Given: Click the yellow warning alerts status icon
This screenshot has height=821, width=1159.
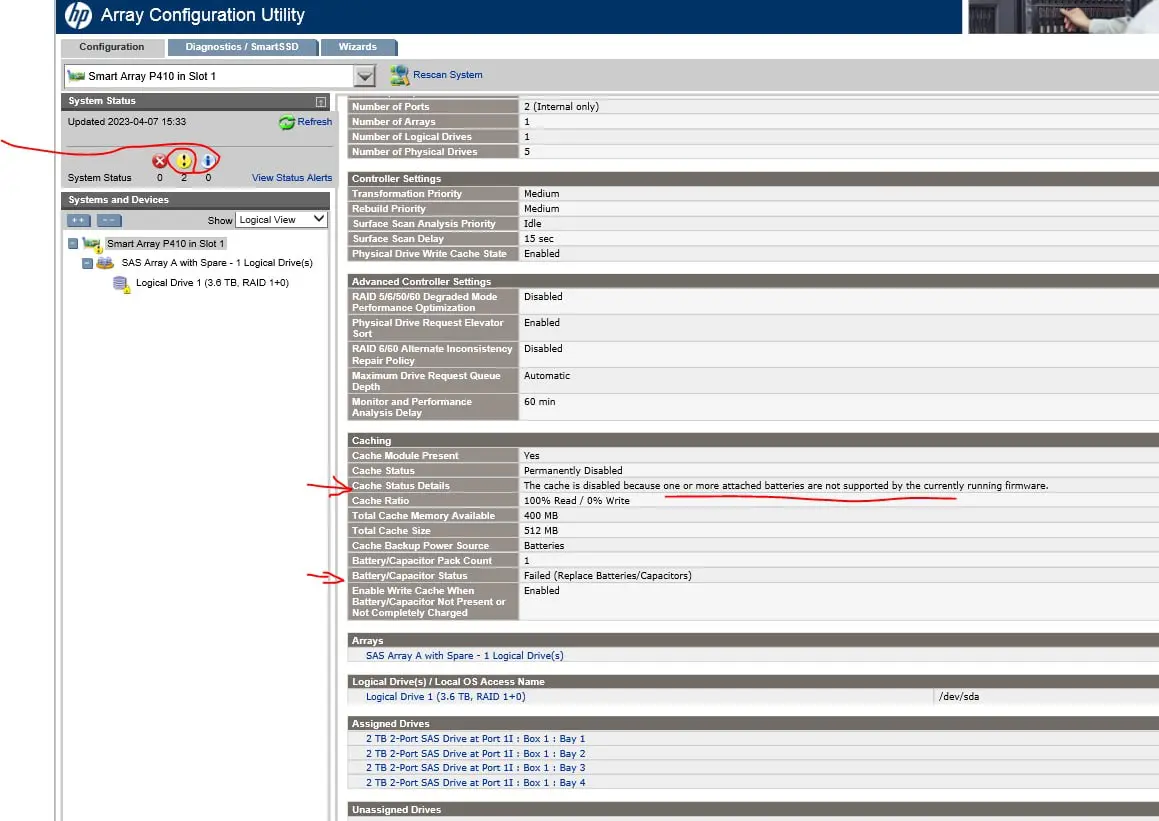Looking at the screenshot, I should (183, 160).
